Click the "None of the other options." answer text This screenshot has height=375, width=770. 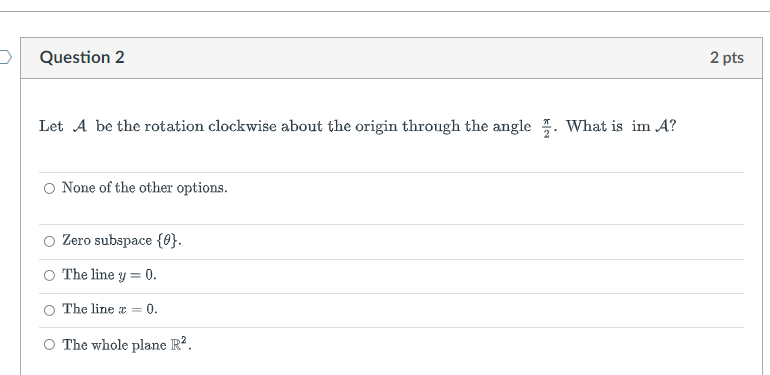(x=145, y=188)
